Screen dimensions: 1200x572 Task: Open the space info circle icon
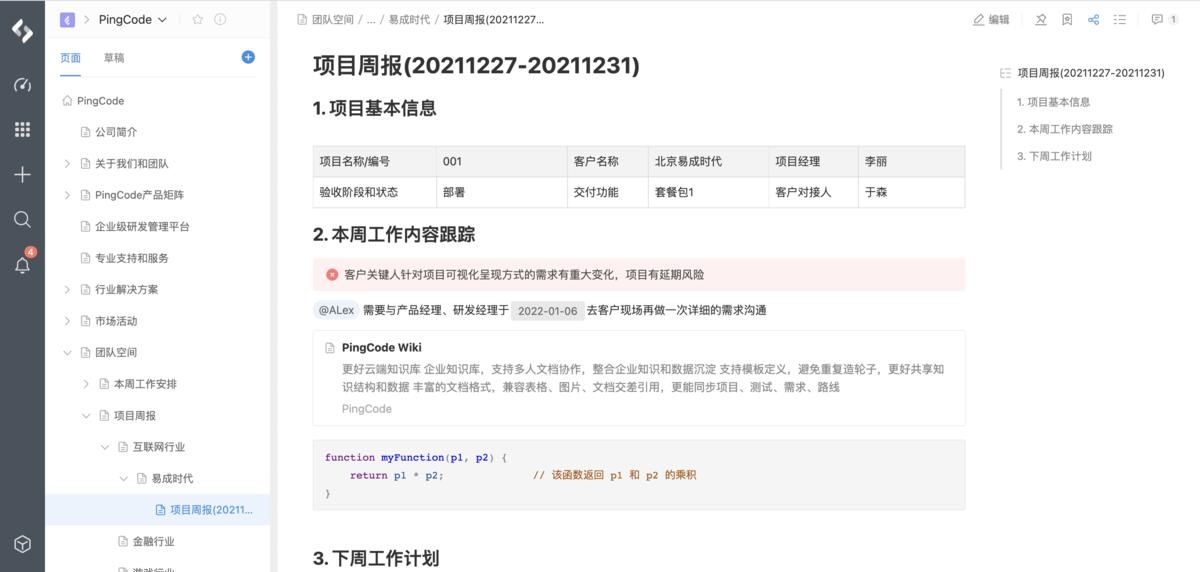click(220, 19)
